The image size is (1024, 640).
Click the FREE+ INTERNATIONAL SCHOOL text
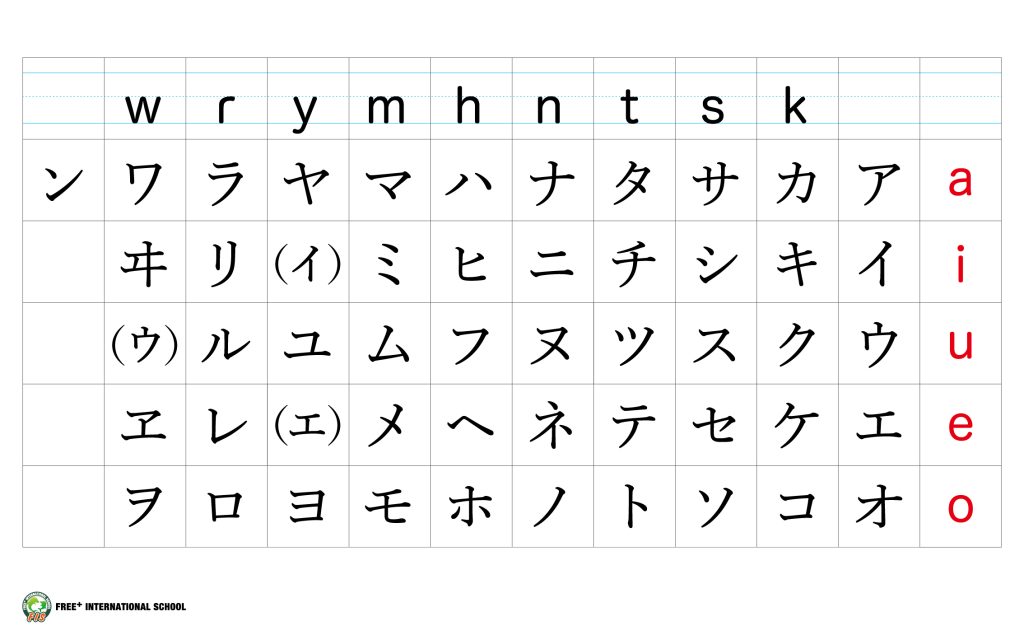[x=124, y=607]
